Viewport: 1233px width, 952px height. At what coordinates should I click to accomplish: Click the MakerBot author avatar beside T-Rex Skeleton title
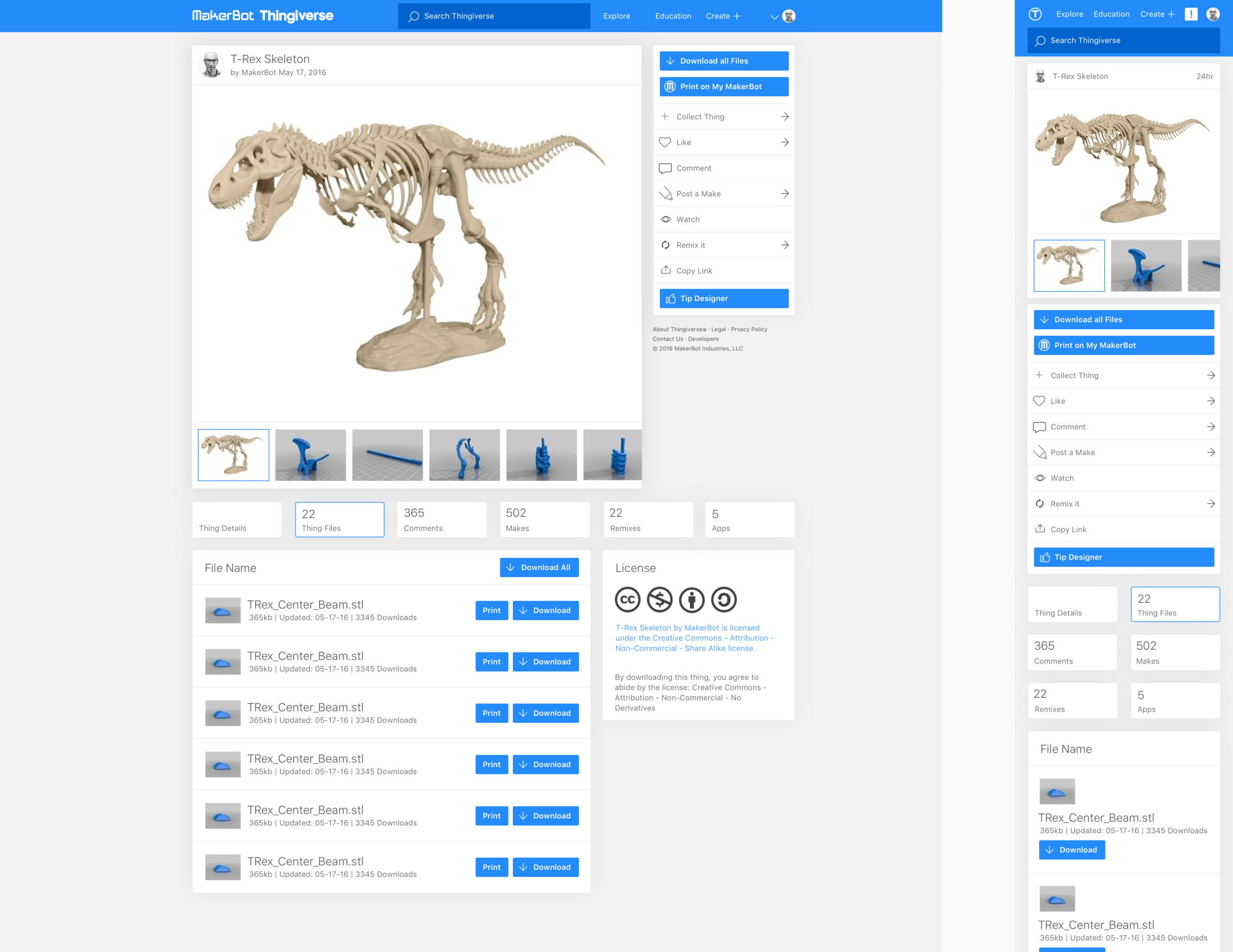[212, 64]
